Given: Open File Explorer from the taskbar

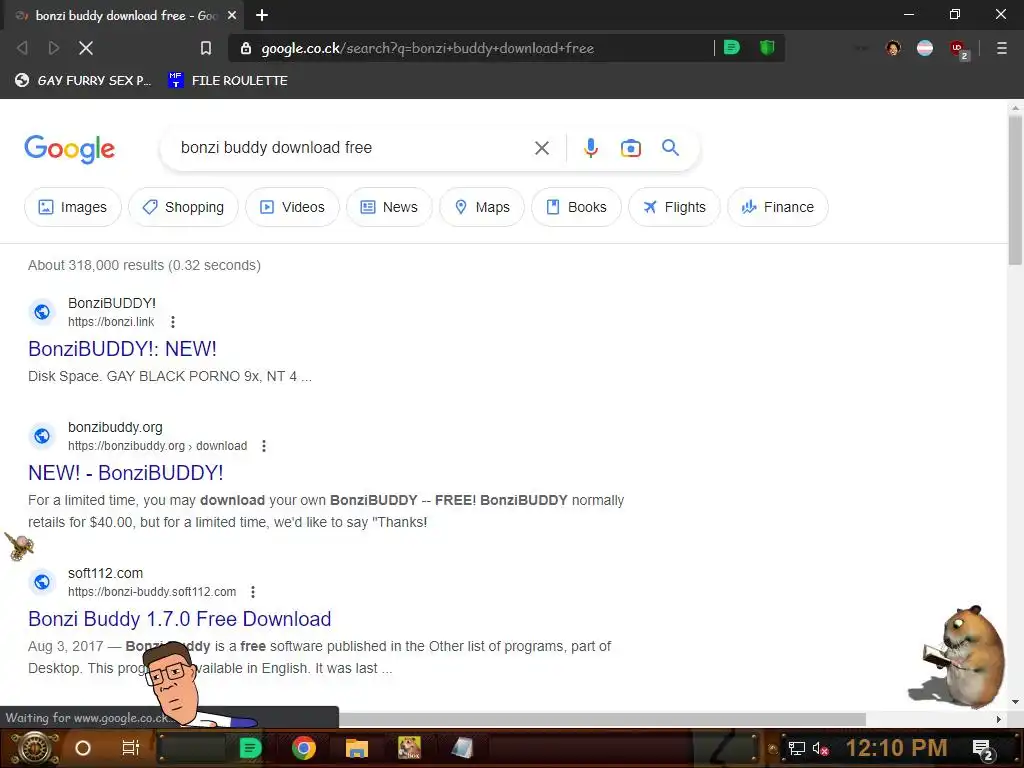Looking at the screenshot, I should click(357, 748).
